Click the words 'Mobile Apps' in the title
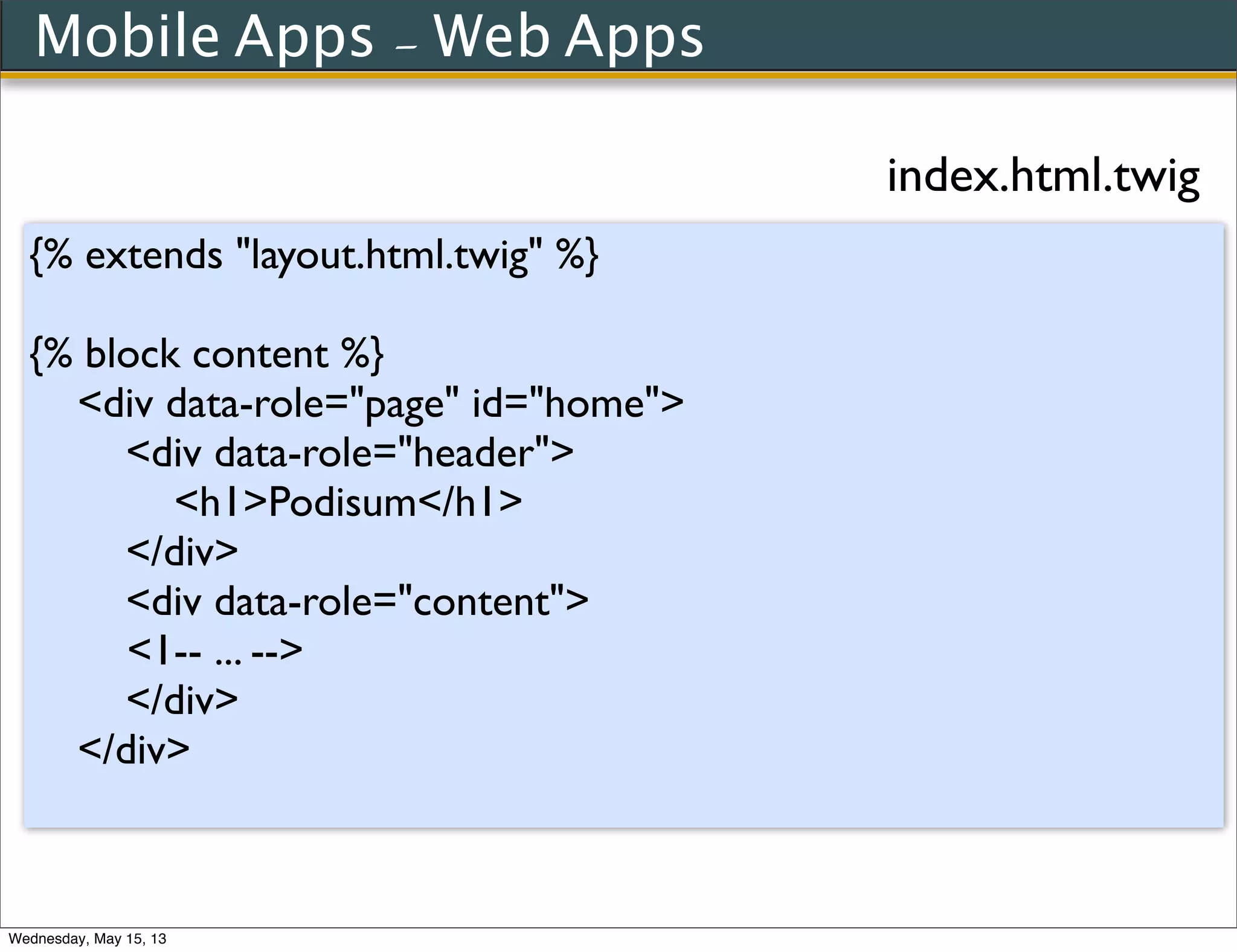 pyautogui.click(x=205, y=36)
